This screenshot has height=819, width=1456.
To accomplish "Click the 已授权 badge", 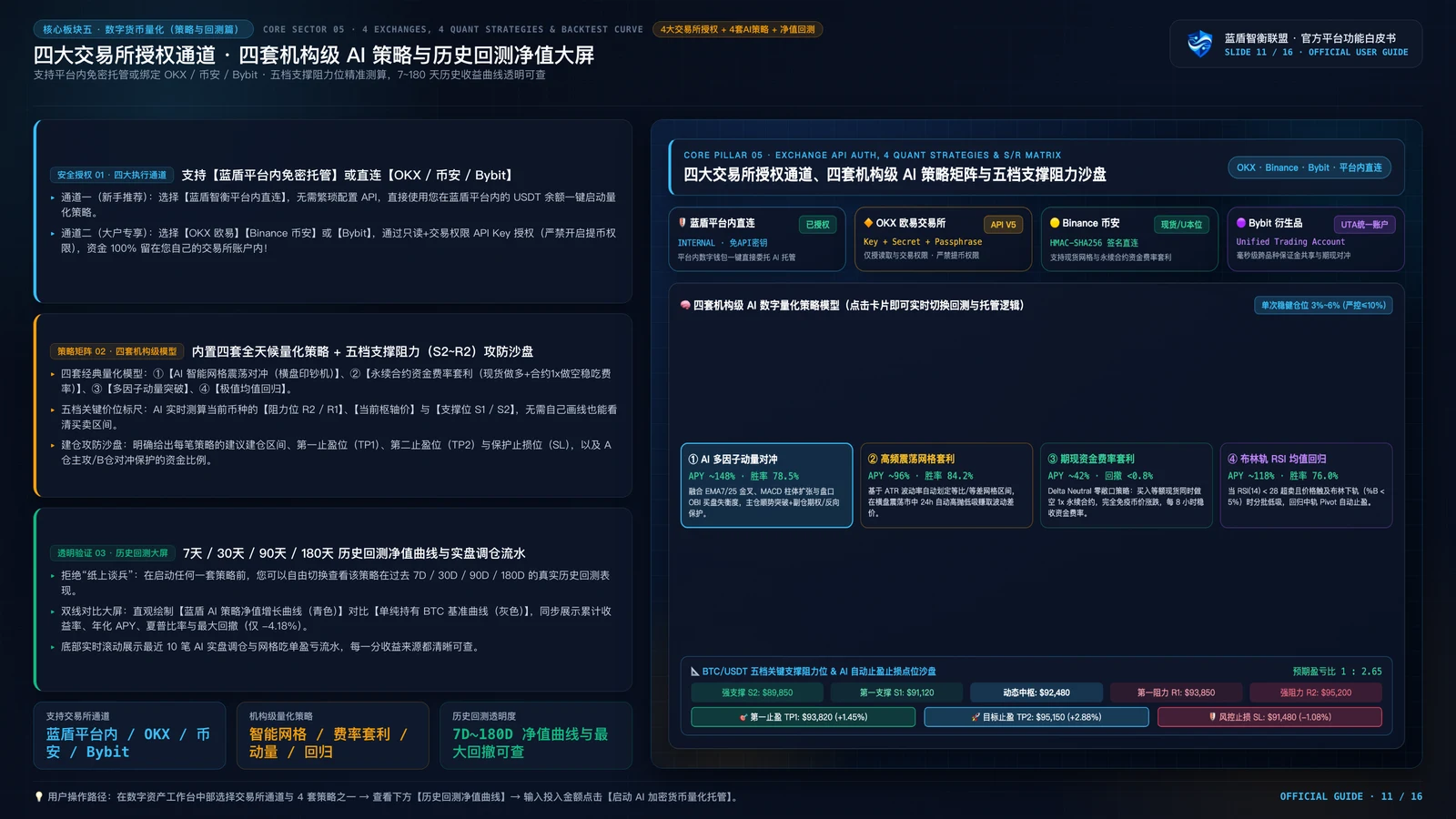I will tap(817, 224).
